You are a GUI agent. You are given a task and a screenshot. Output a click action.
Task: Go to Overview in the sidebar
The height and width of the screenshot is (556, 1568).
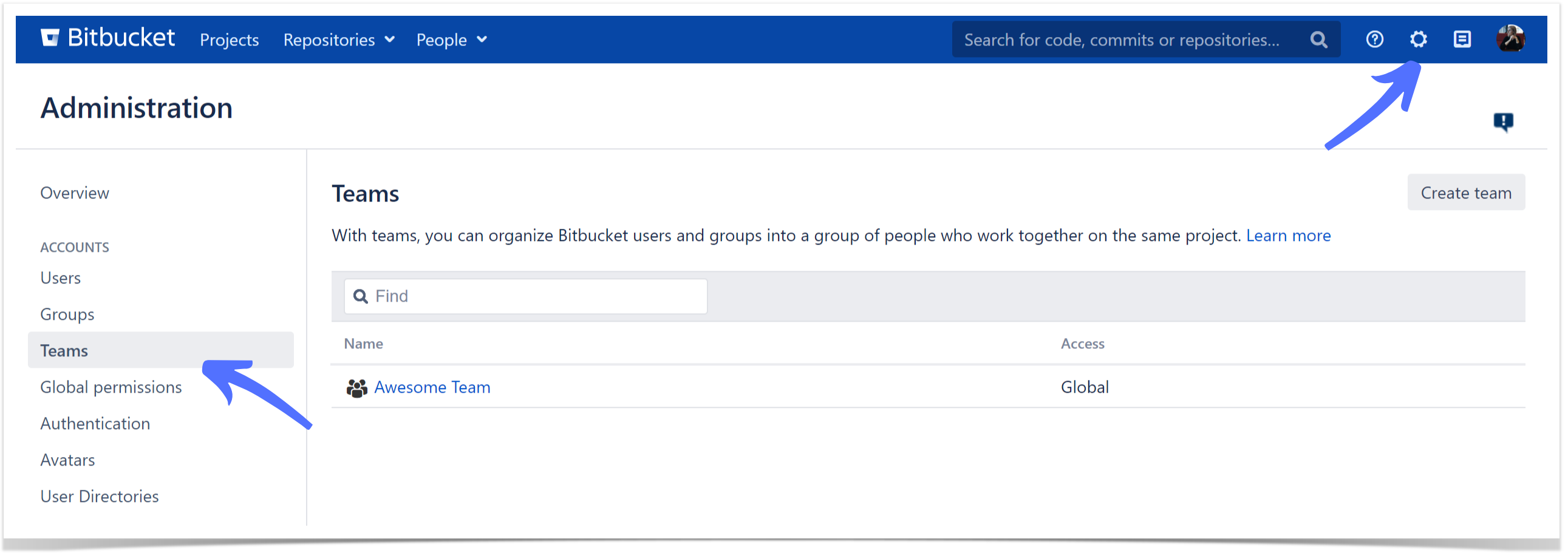pos(75,193)
